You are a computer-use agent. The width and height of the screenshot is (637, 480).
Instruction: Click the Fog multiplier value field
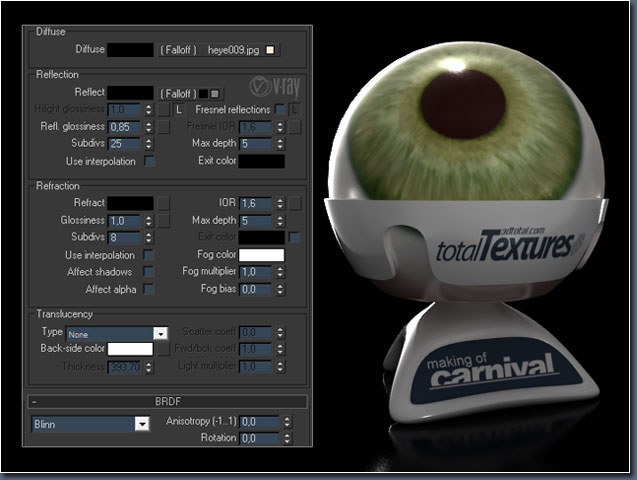(256, 272)
